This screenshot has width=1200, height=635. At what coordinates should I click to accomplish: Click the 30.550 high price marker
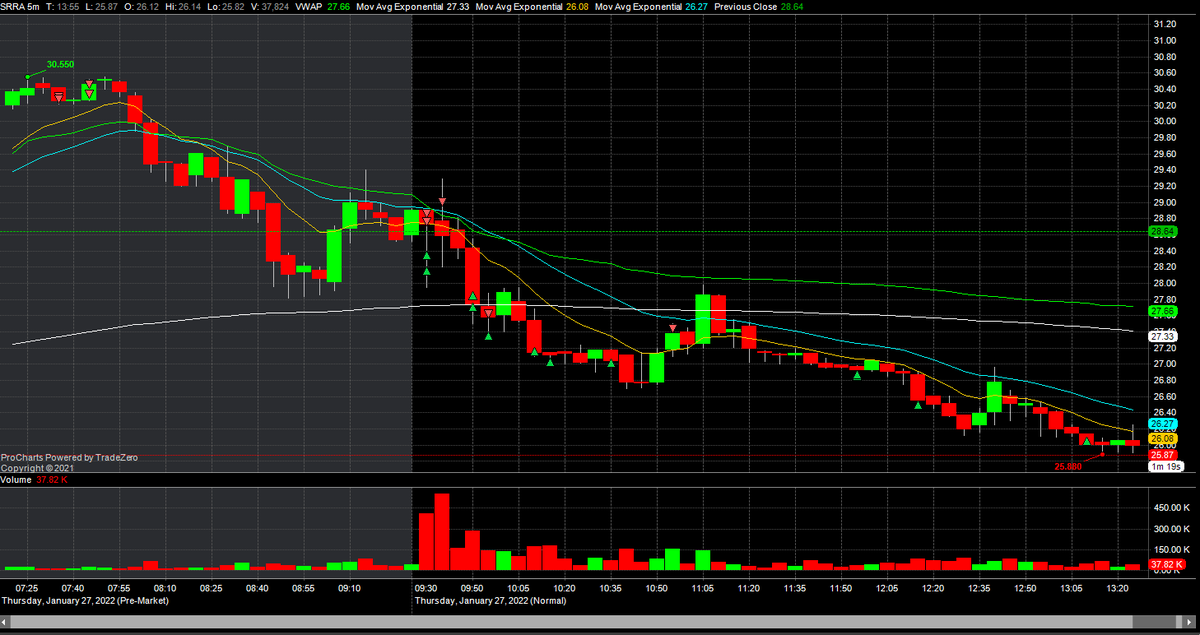[60, 64]
